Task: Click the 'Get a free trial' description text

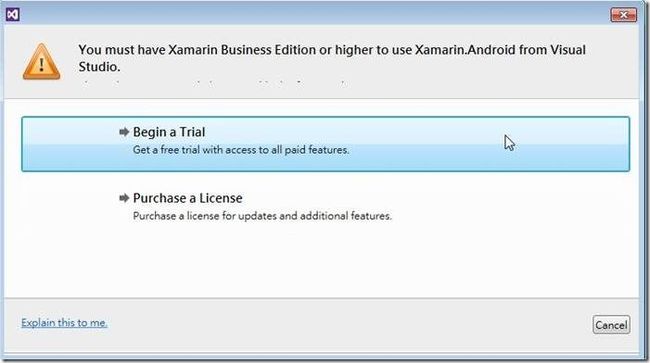Action: [x=241, y=150]
